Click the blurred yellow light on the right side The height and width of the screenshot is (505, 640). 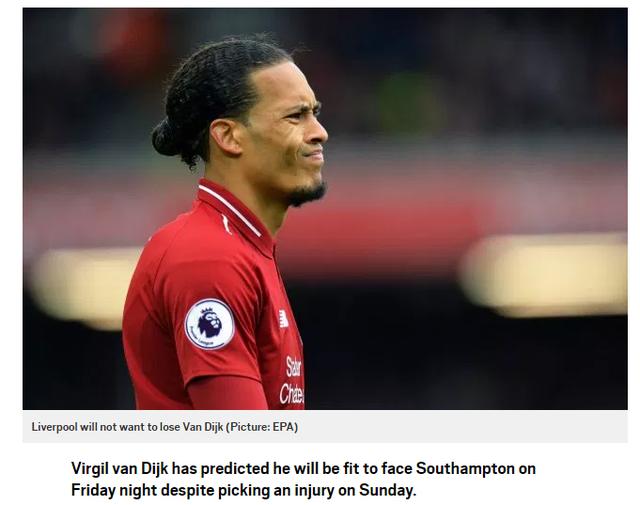coord(544,274)
